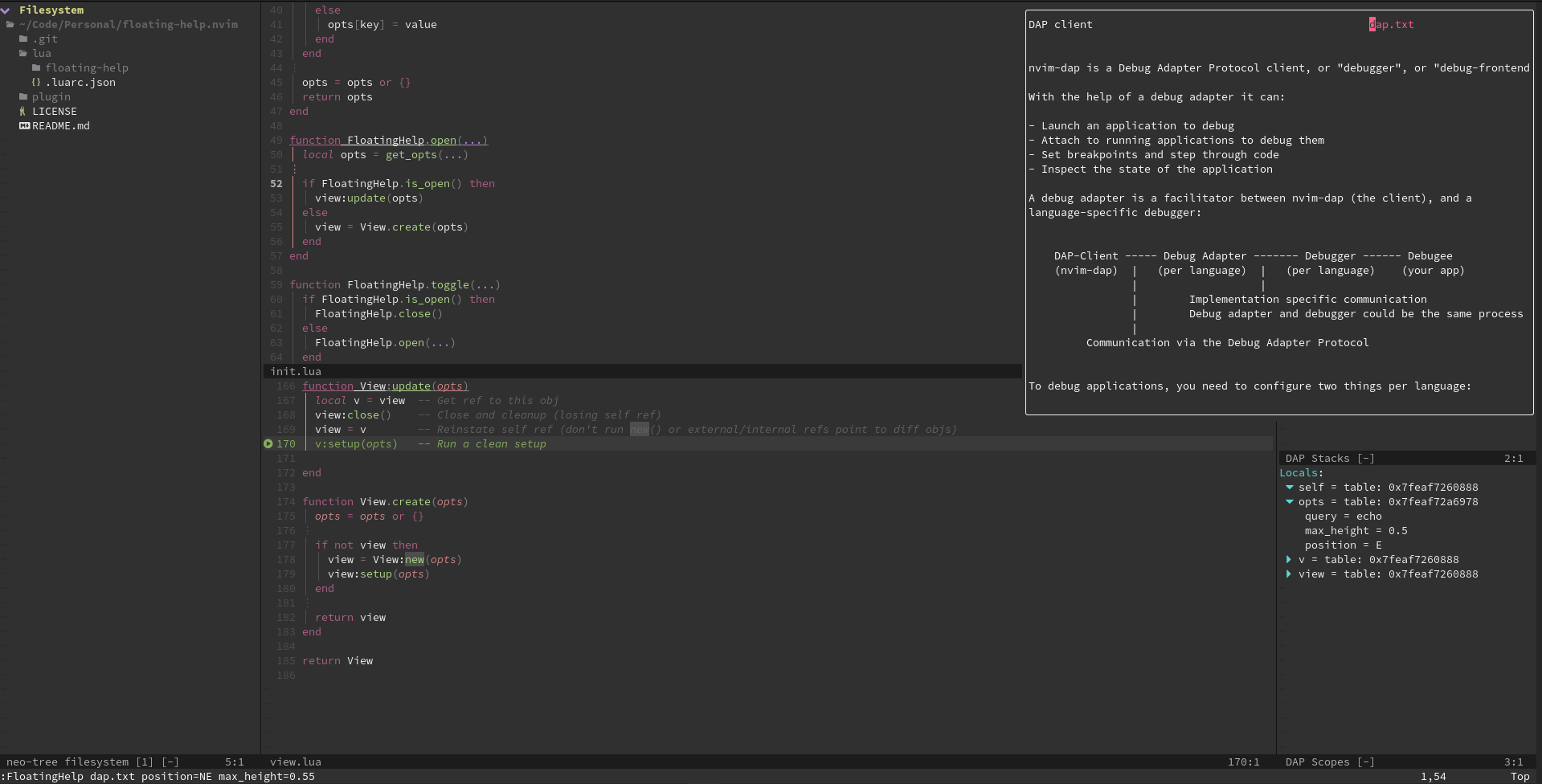Open README.md in the tree

(x=61, y=125)
